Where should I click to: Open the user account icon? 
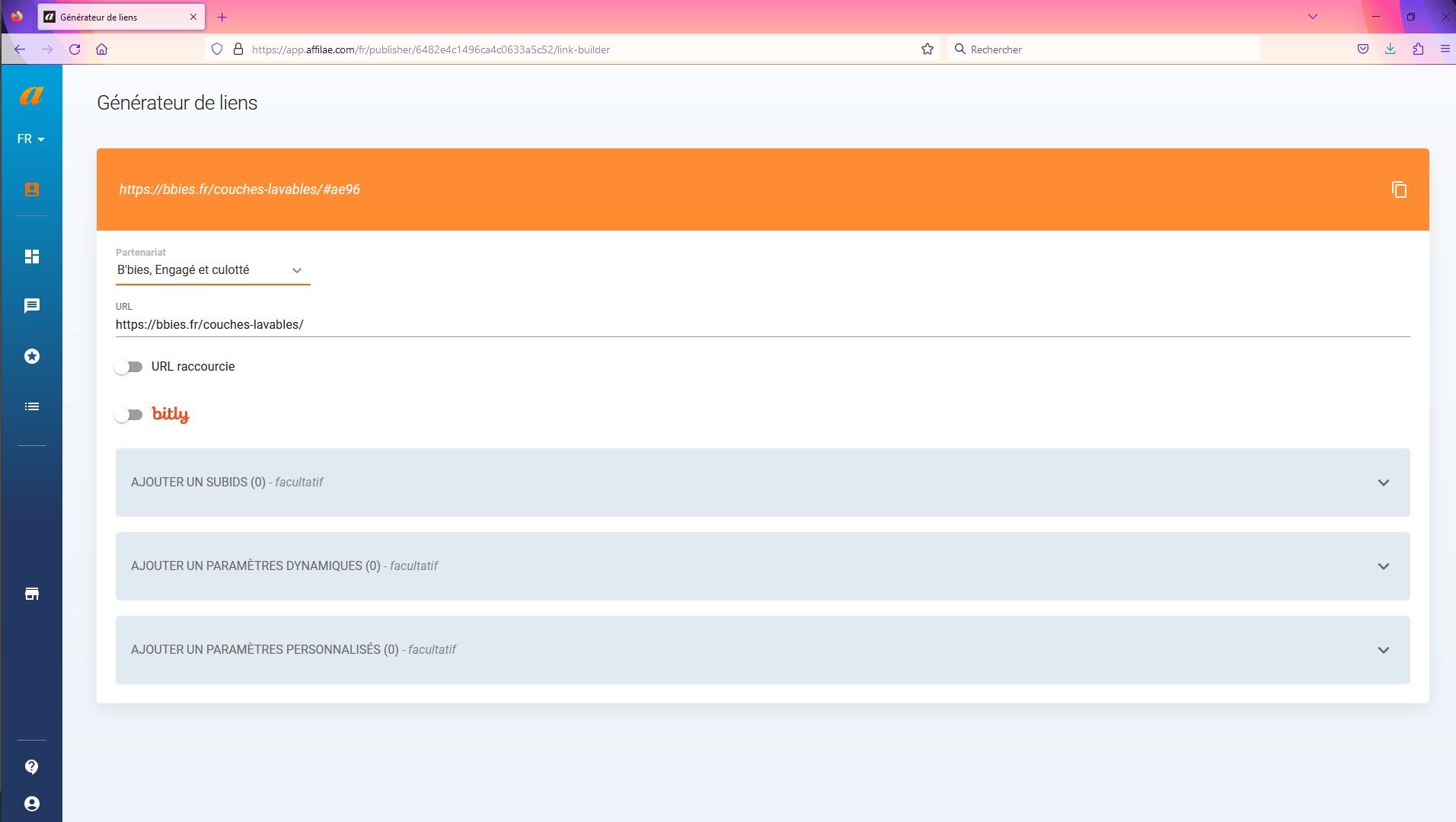tap(32, 804)
